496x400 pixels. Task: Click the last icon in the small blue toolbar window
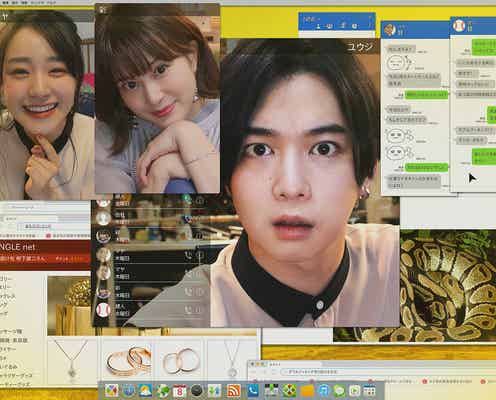coord(355,26)
